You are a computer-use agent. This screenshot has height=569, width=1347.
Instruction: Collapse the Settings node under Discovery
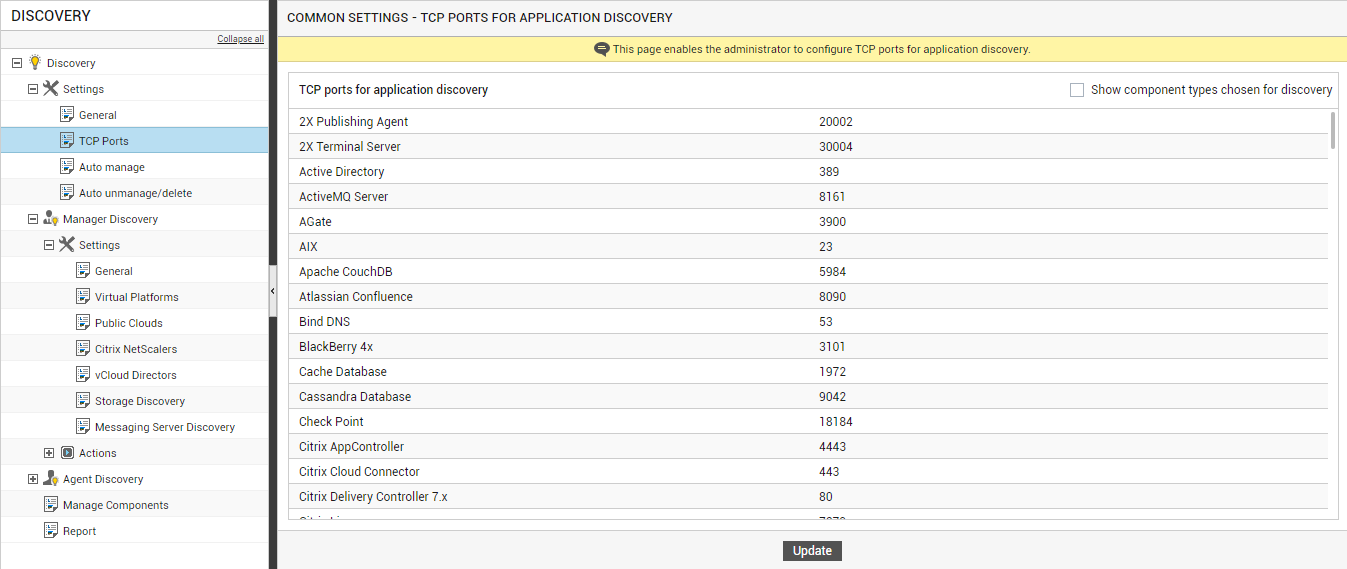[x=33, y=88]
